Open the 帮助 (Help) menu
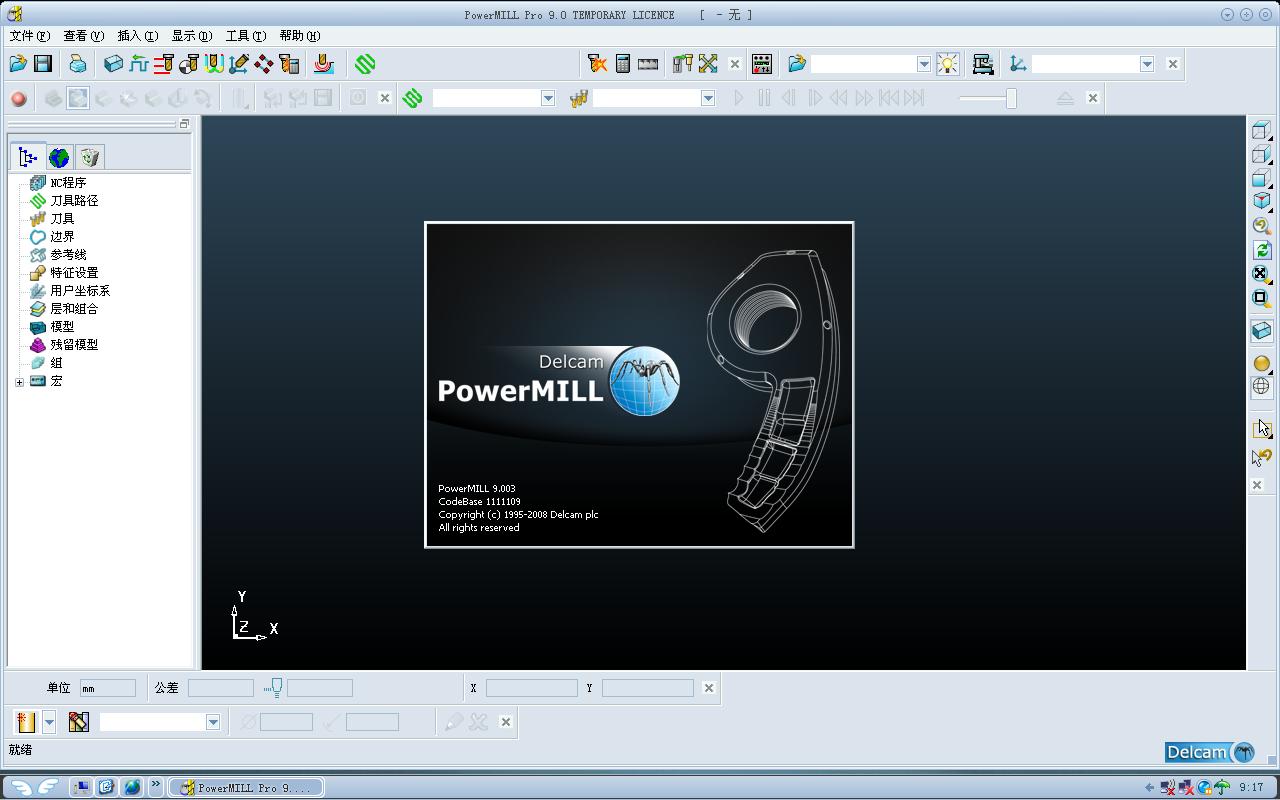This screenshot has height=800, width=1280. [x=299, y=36]
